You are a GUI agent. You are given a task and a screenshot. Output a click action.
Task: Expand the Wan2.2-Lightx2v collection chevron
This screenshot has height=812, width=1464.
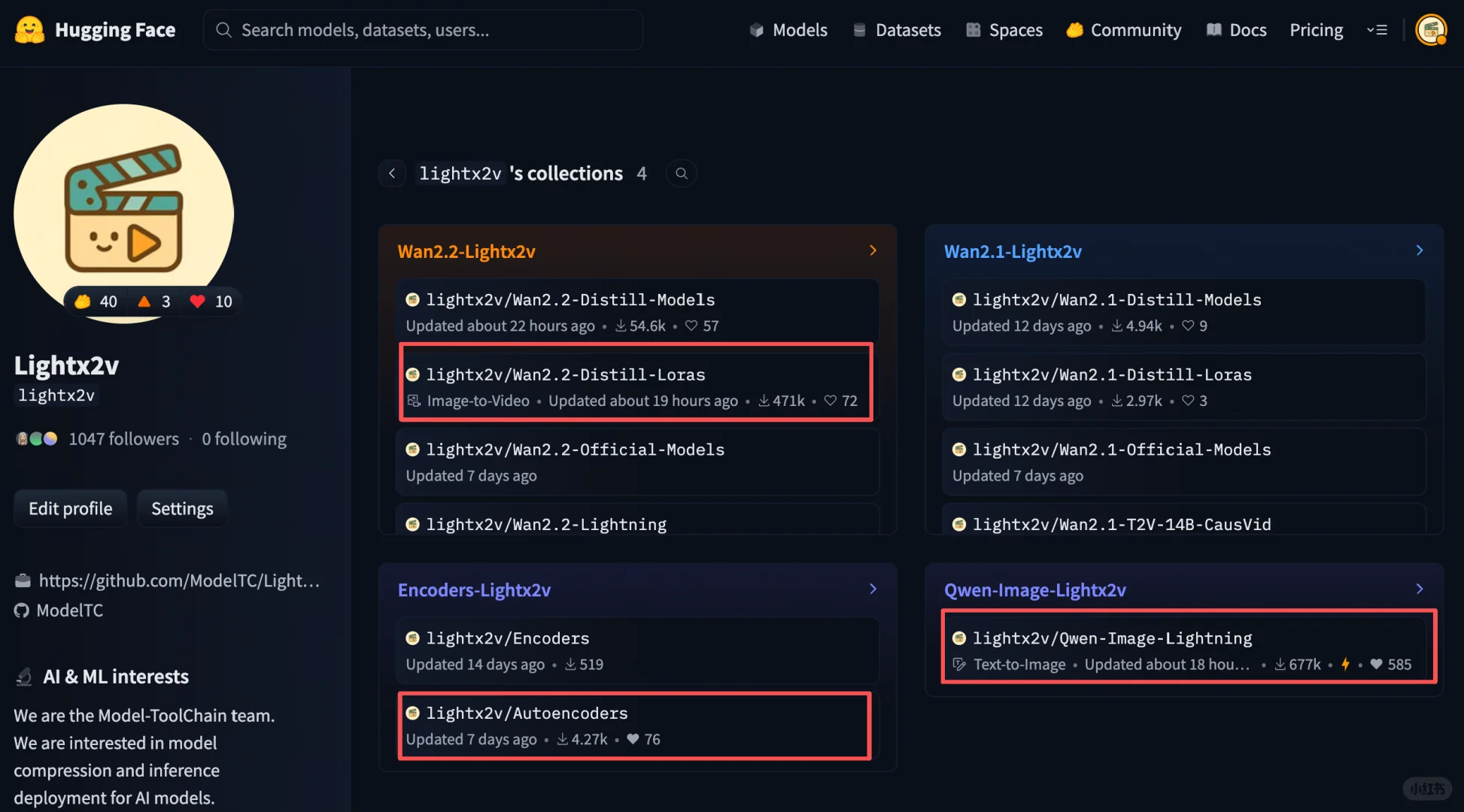pos(873,250)
